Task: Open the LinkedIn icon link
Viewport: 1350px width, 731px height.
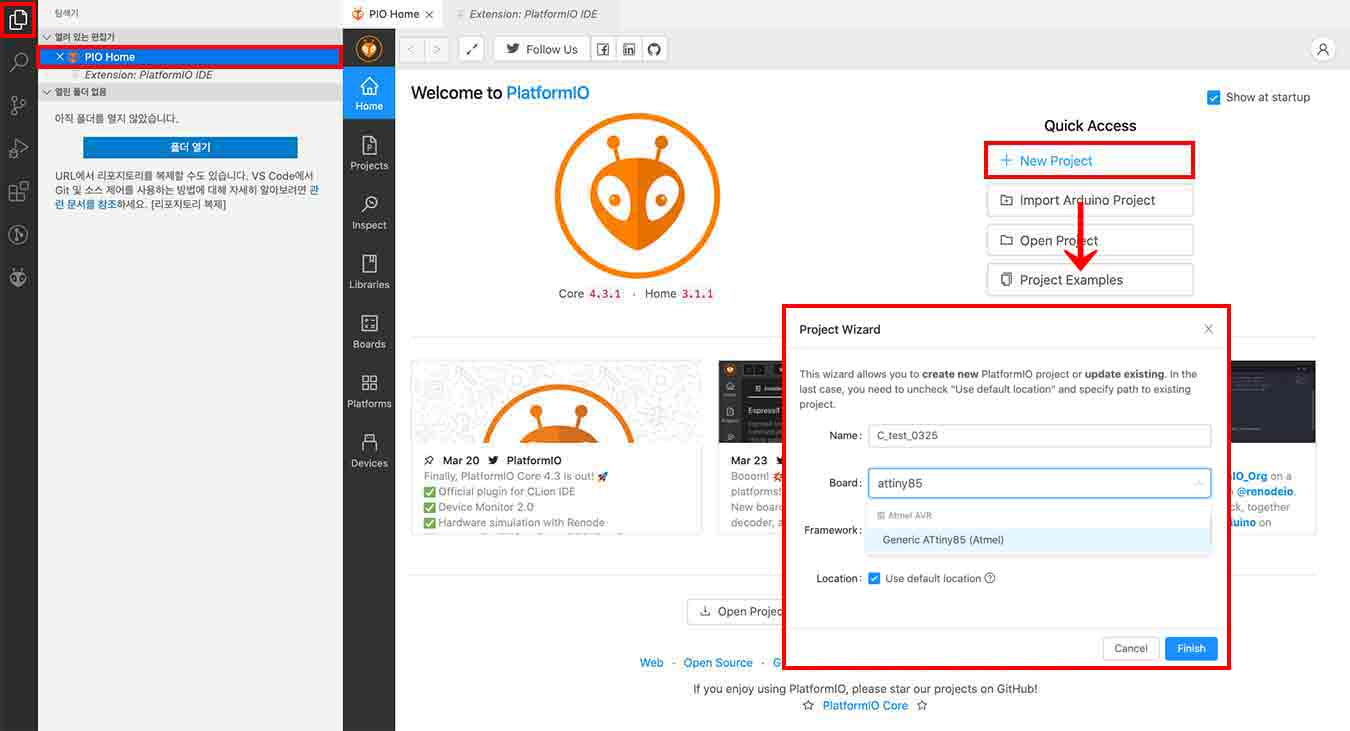Action: coord(629,49)
